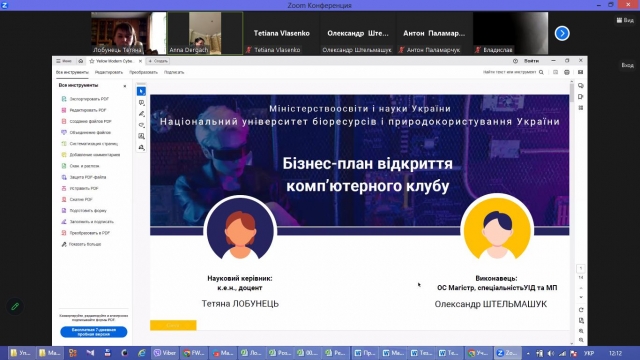The image size is (640, 360).
Task: Switch to Все инструменты tab
Action: click(x=72, y=72)
